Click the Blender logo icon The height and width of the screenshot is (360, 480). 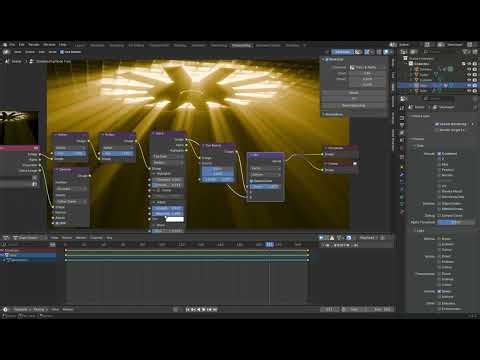click(5, 44)
